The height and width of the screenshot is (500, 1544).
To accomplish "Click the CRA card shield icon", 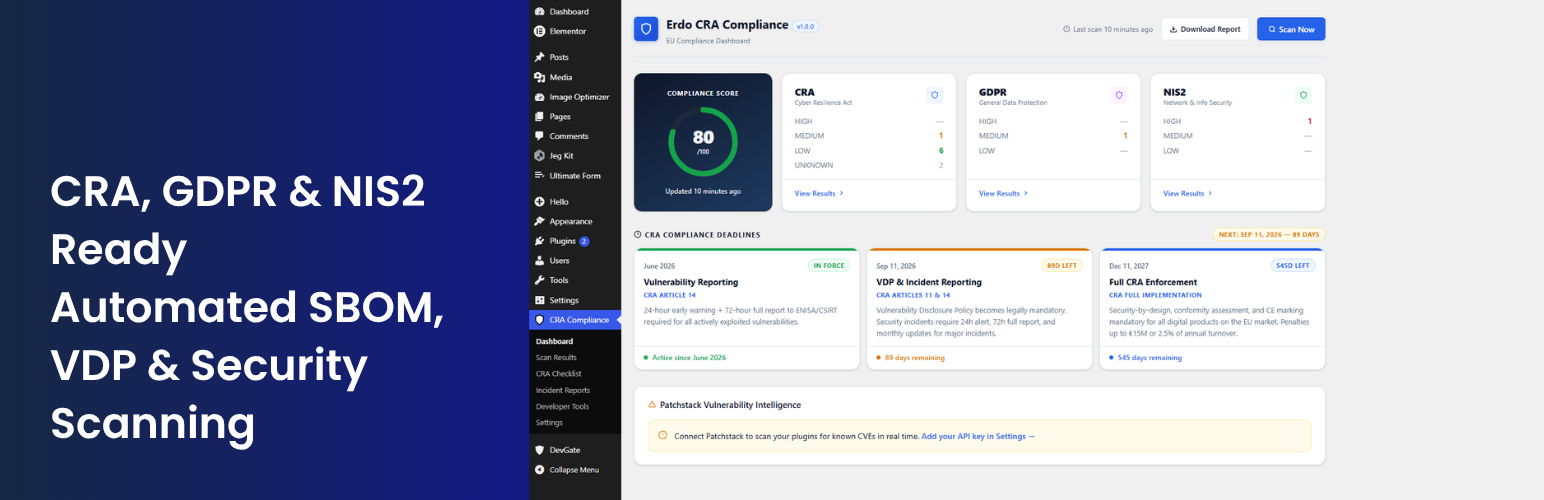I will pyautogui.click(x=935, y=95).
